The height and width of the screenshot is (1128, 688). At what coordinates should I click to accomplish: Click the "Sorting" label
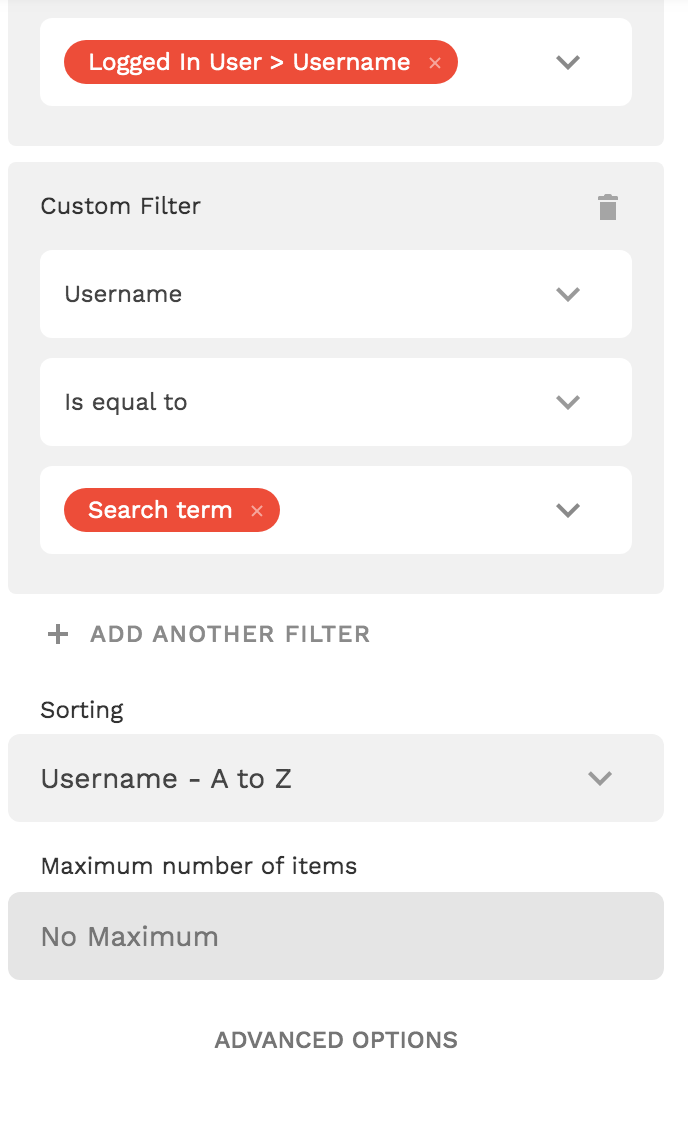(82, 710)
